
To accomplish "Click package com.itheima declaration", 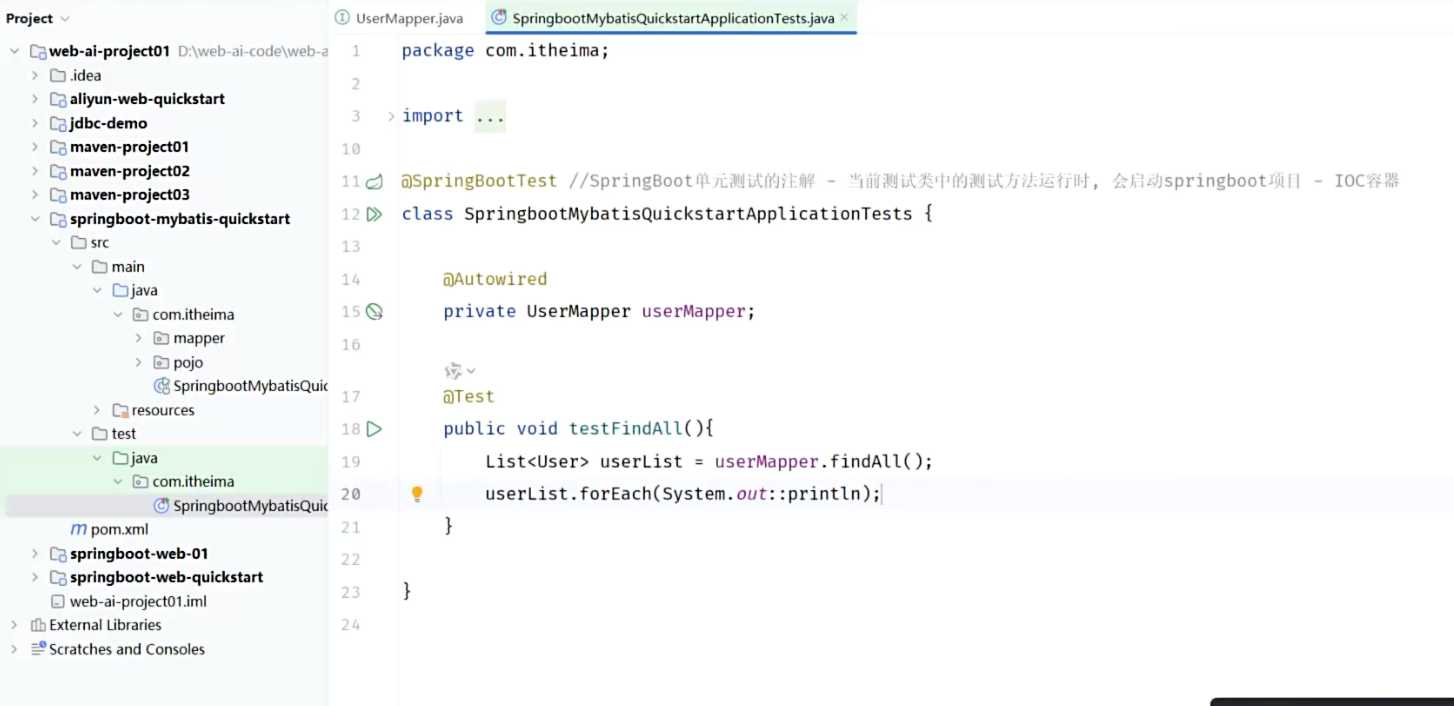I will click(505, 51).
